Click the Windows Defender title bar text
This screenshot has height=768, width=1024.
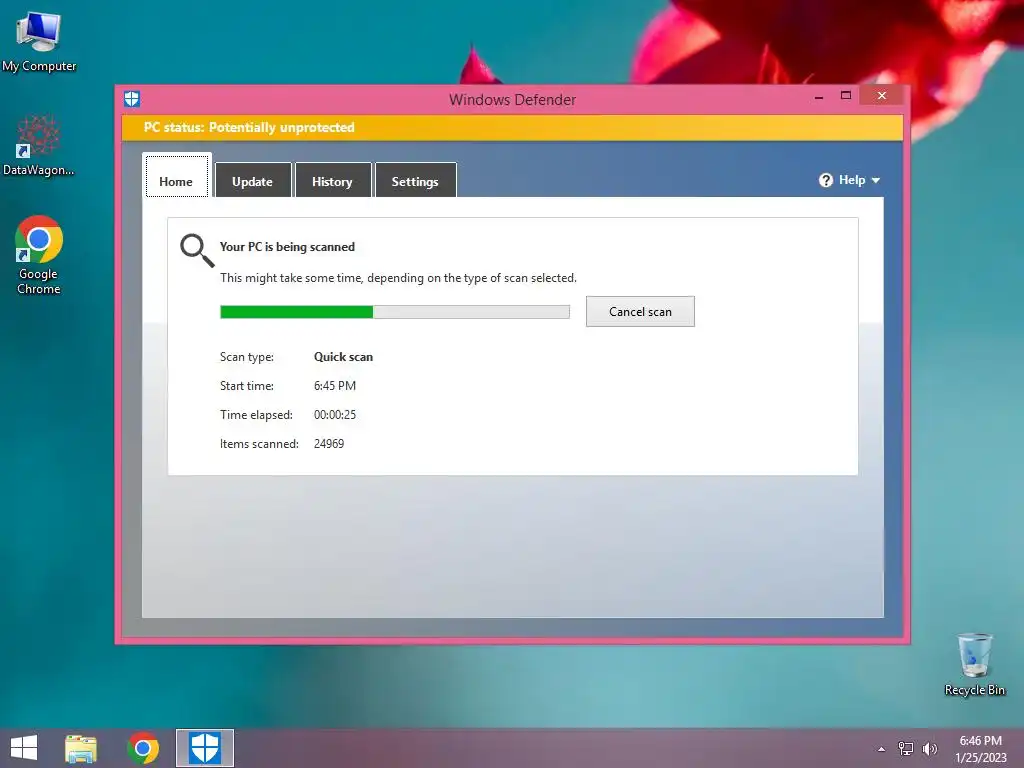[x=513, y=100]
